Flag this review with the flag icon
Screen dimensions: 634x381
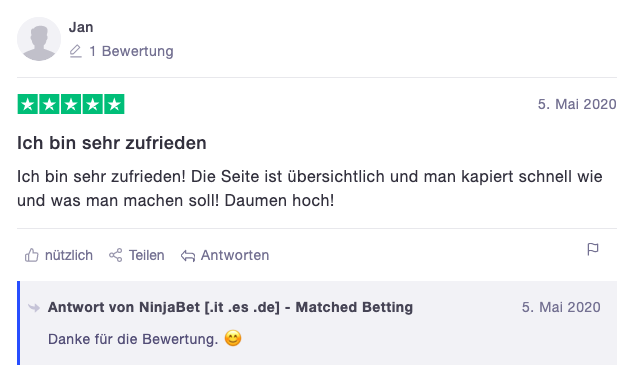pos(593,249)
